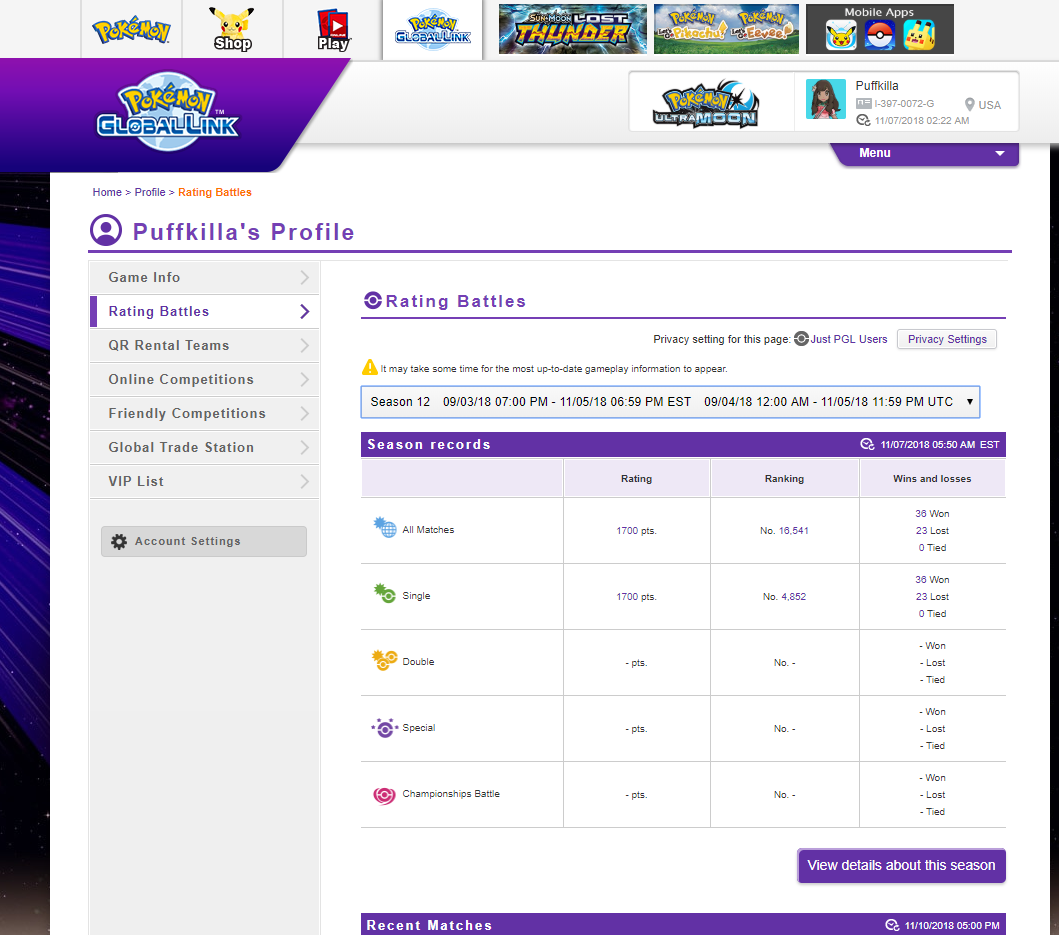Follow the Home breadcrumb link
The image size is (1059, 935).
click(x=107, y=192)
